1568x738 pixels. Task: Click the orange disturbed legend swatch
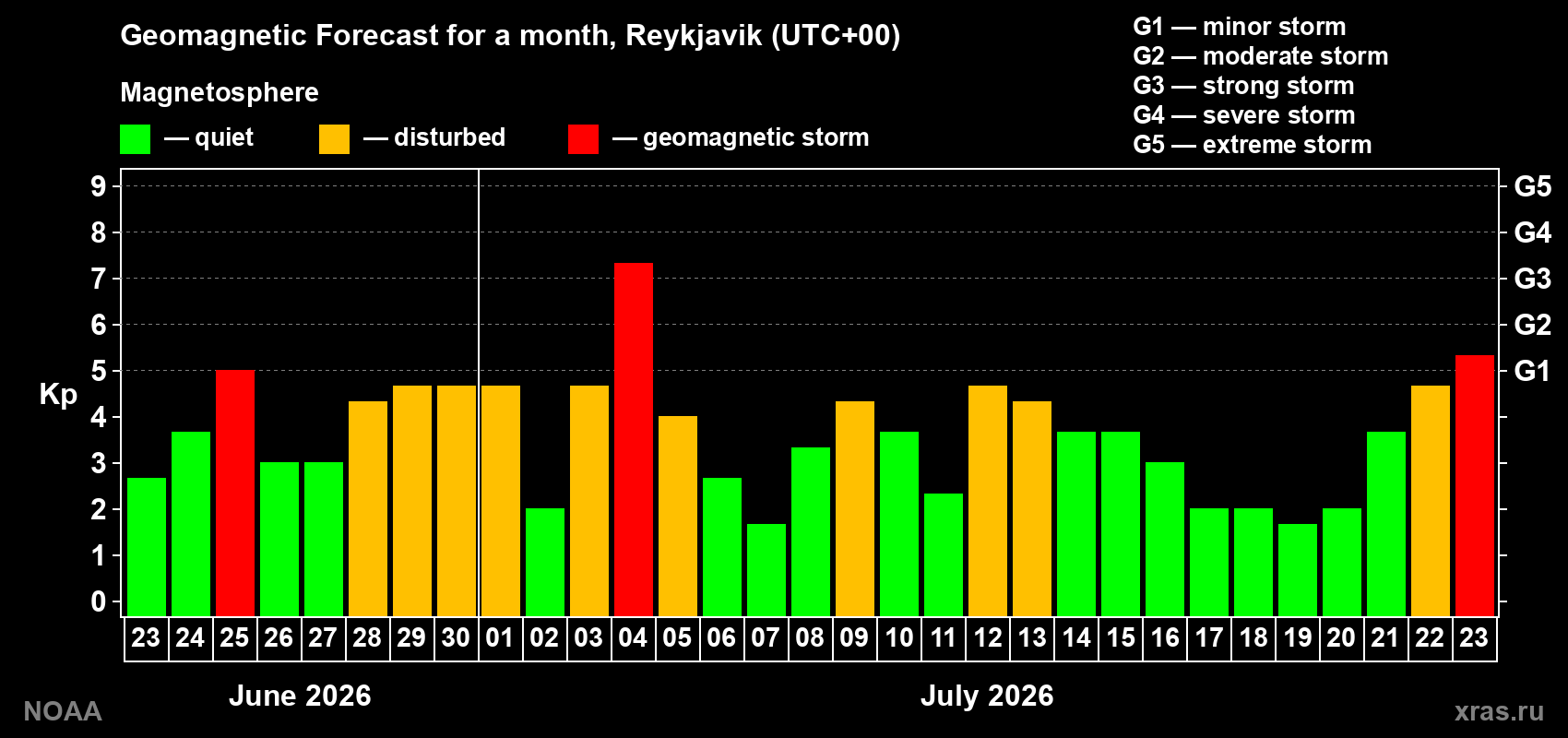[334, 139]
